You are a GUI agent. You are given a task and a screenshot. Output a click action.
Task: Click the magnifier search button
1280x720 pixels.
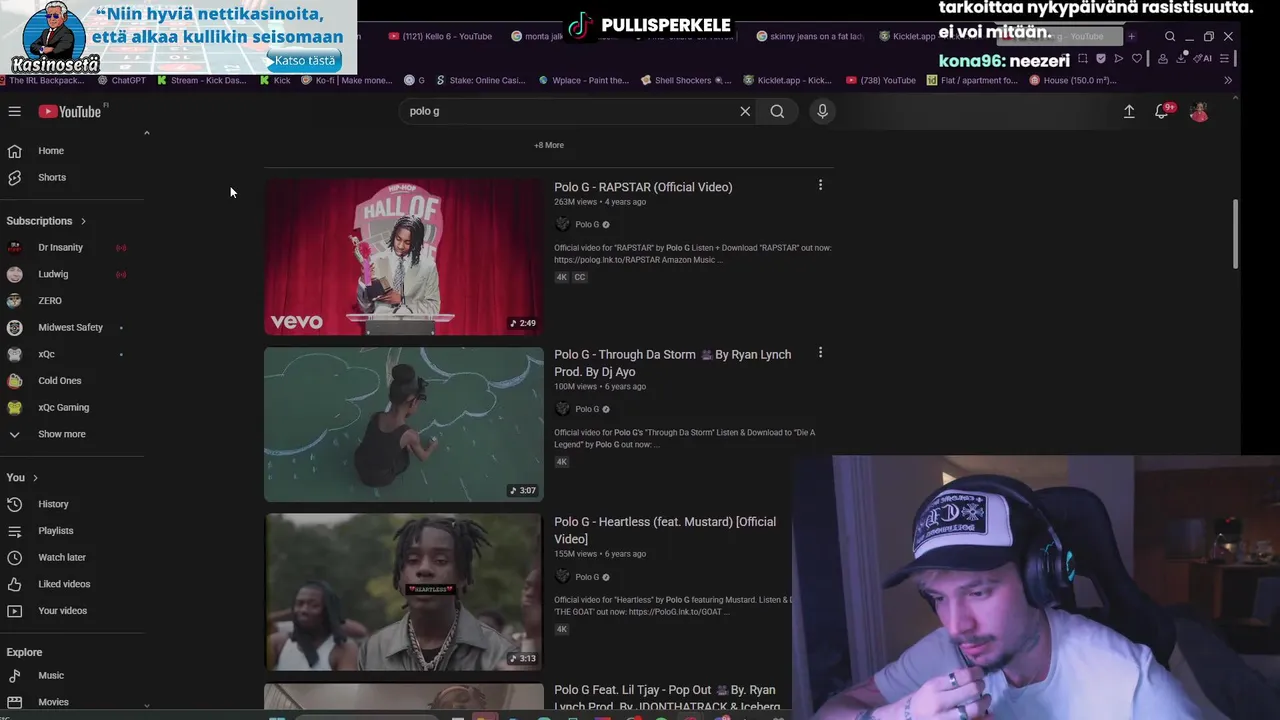tap(777, 112)
